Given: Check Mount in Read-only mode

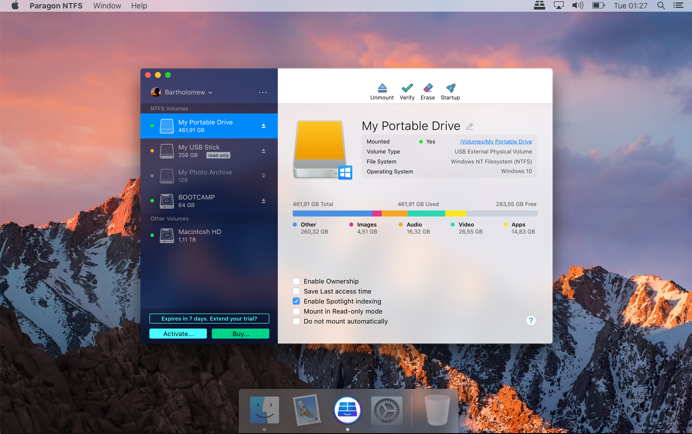Looking at the screenshot, I should (x=296, y=311).
